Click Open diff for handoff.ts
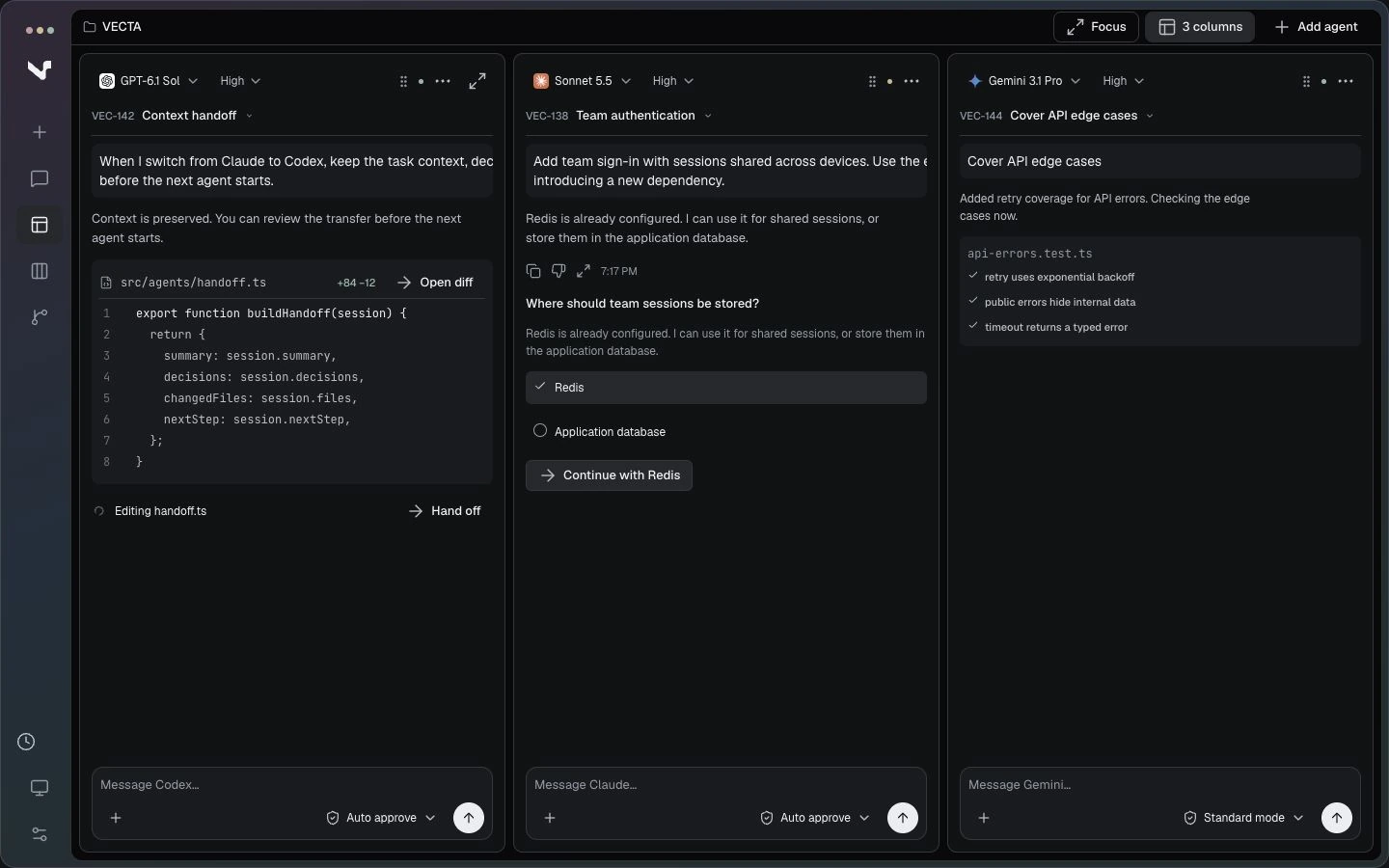The width and height of the screenshot is (1389, 868). [x=435, y=283]
